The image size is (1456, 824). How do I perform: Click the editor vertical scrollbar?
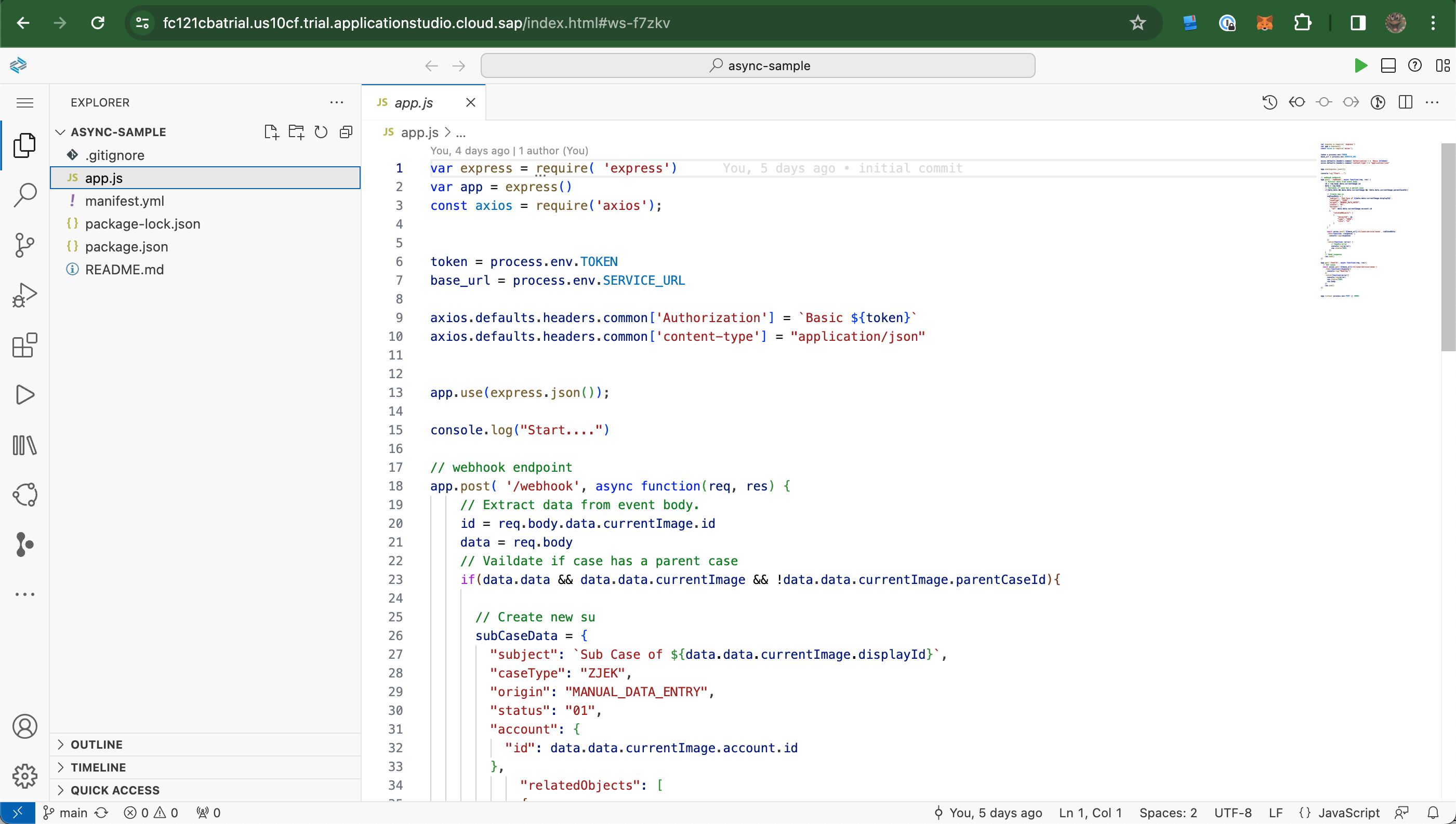(1448, 246)
